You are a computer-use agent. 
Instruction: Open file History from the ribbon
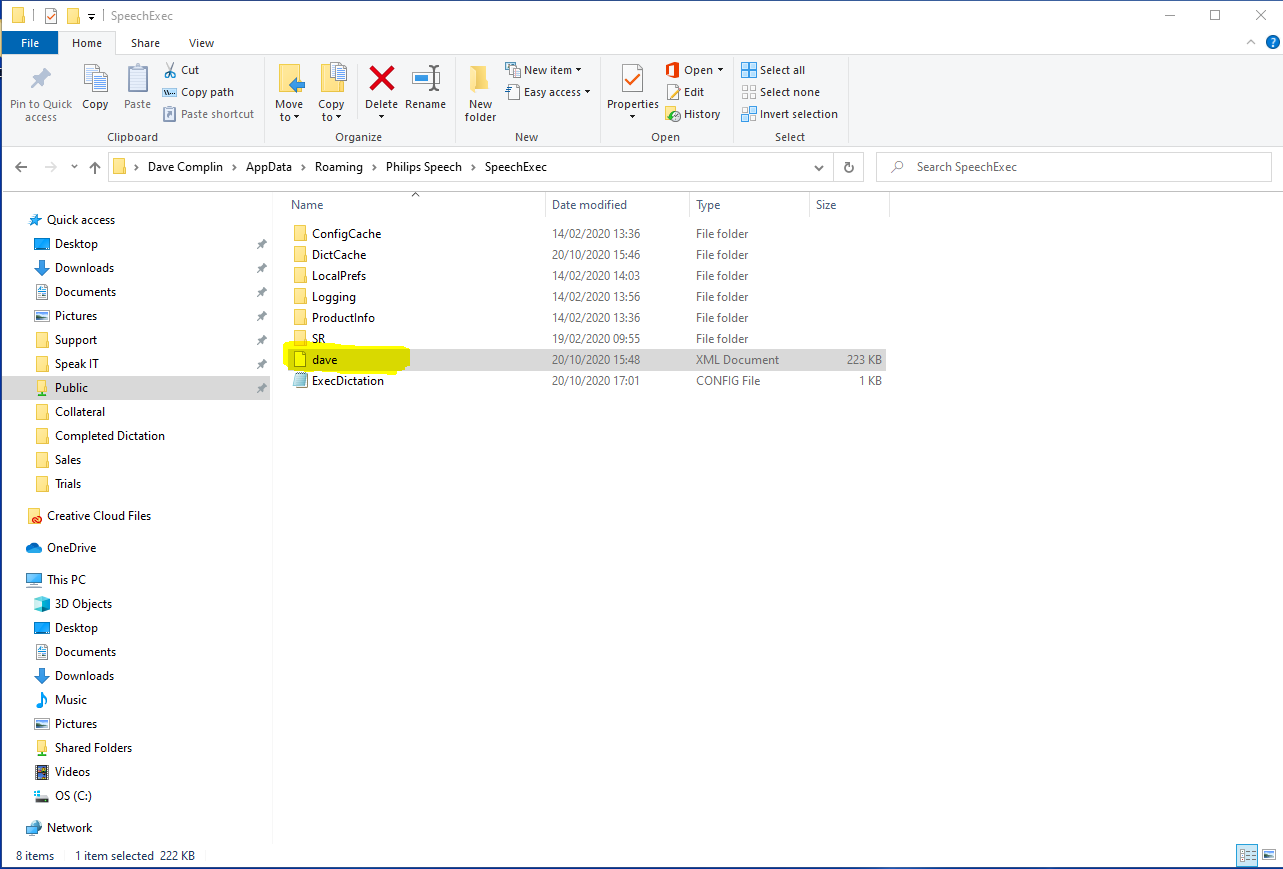(693, 114)
